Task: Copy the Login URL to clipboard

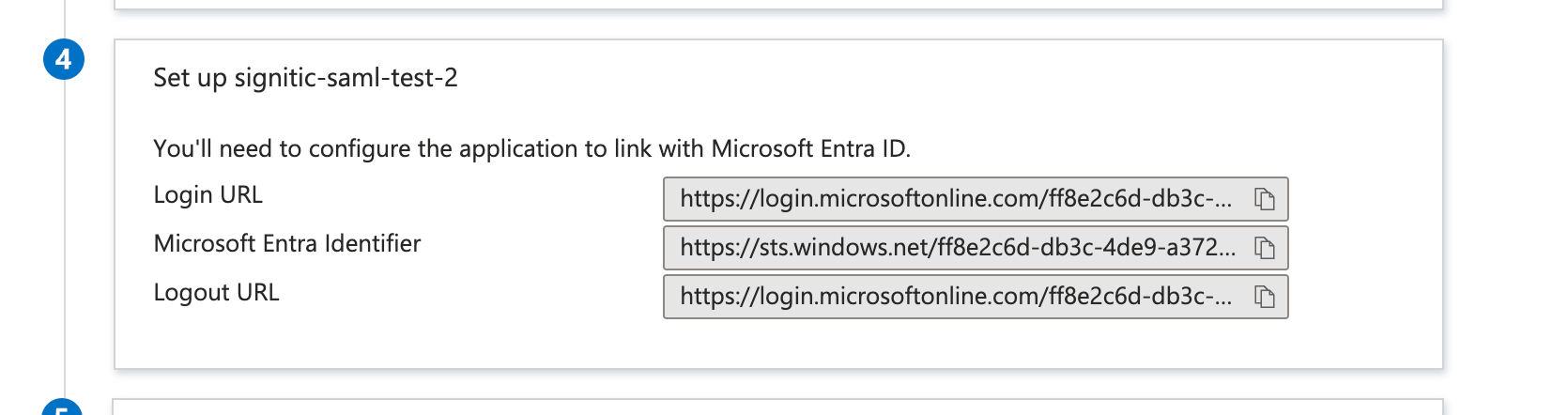Action: pos(1265,199)
